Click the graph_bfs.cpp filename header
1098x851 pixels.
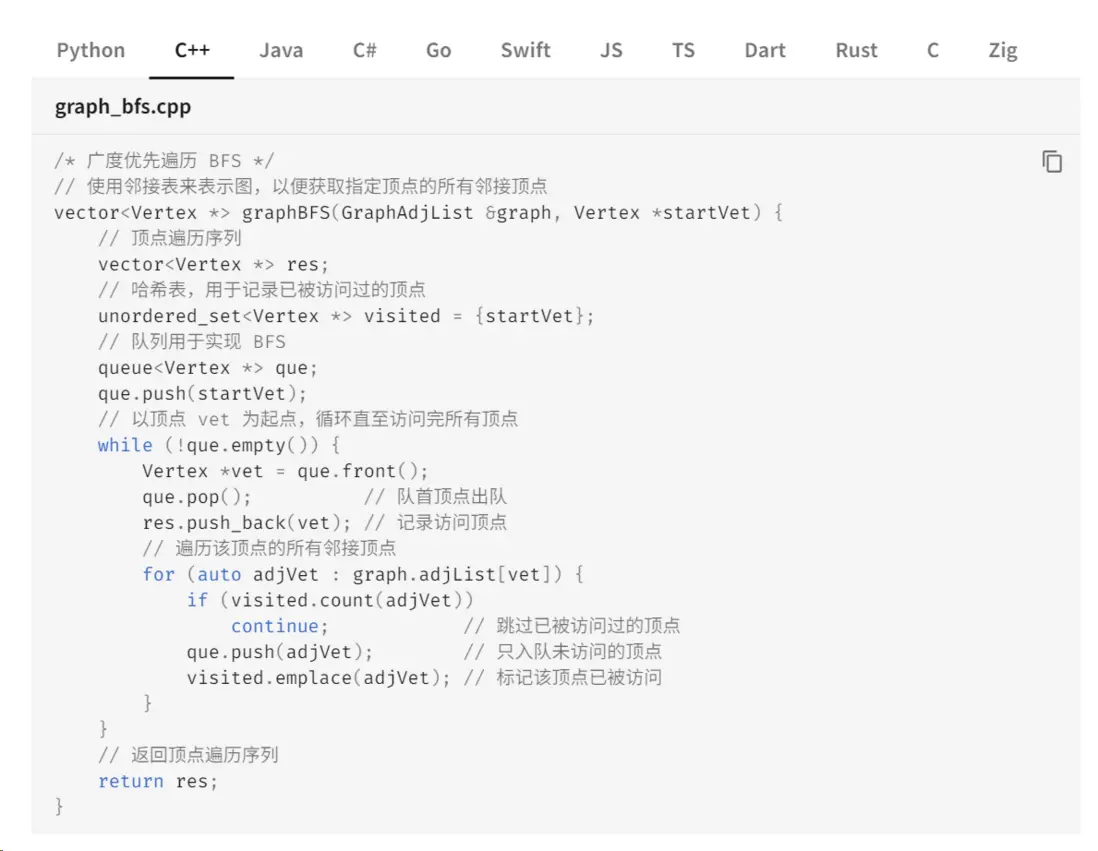click(x=122, y=106)
